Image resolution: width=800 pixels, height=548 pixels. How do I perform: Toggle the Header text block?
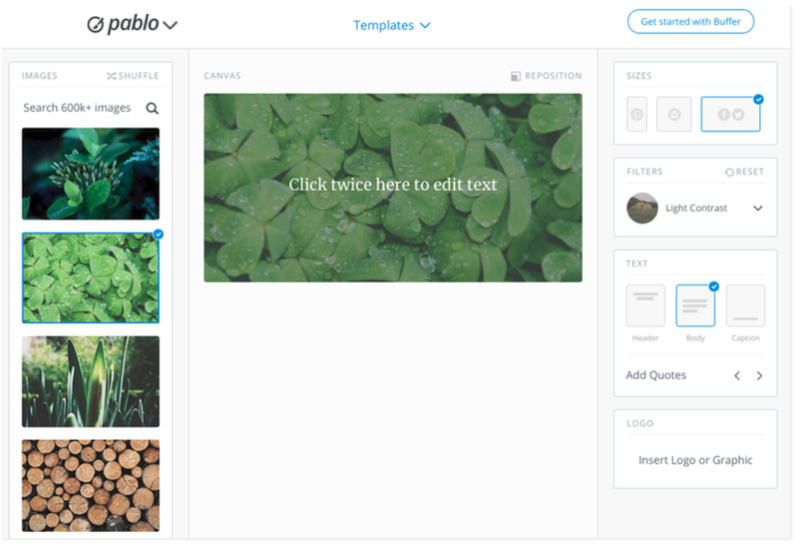(645, 305)
